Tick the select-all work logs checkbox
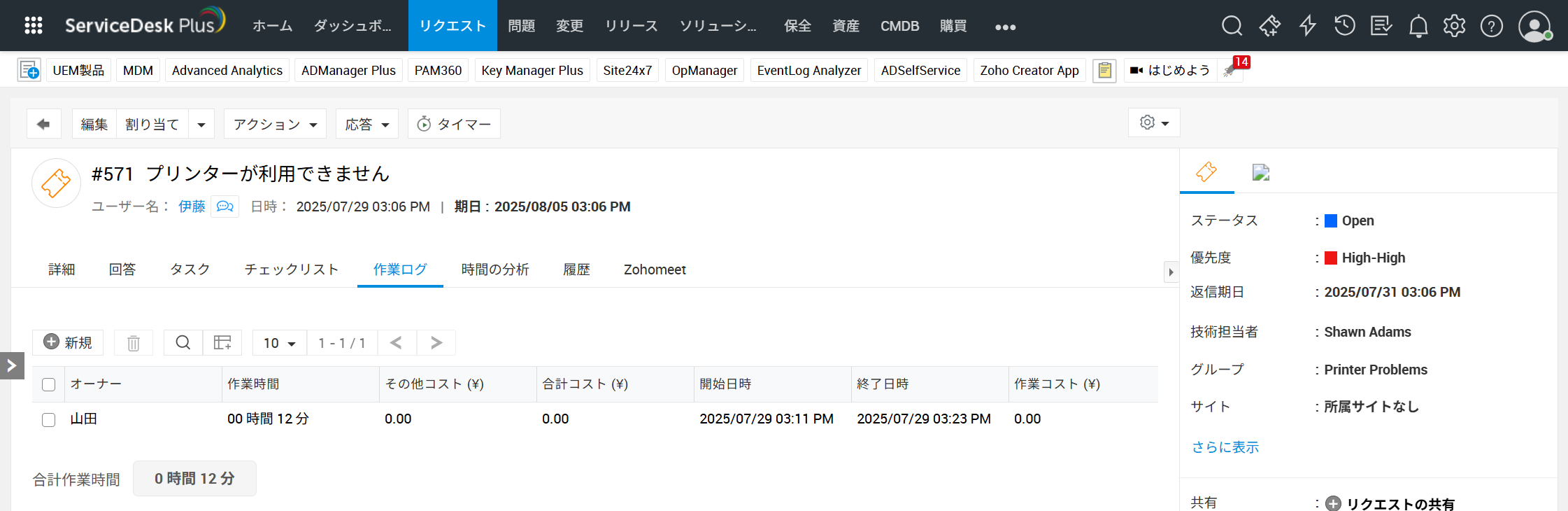Viewport: 1568px width, 511px height. tap(49, 384)
